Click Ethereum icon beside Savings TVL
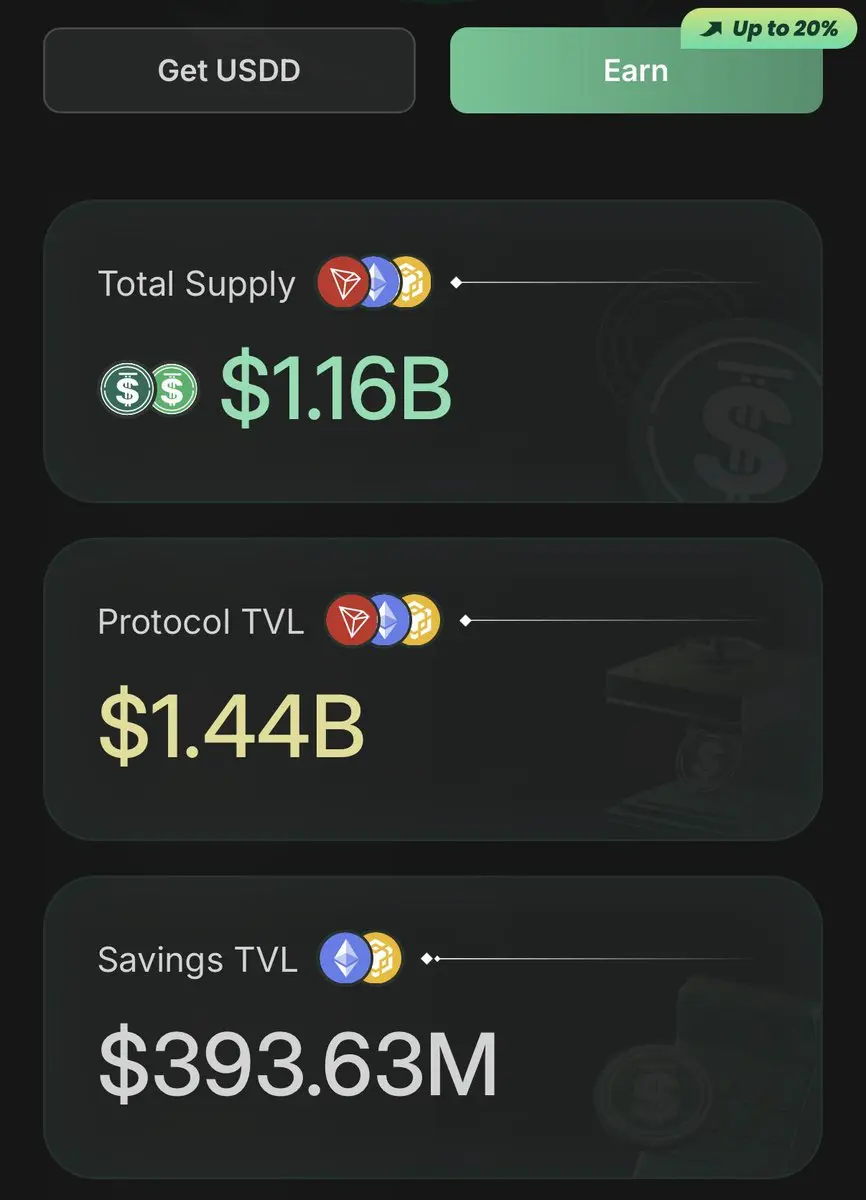 (x=344, y=958)
